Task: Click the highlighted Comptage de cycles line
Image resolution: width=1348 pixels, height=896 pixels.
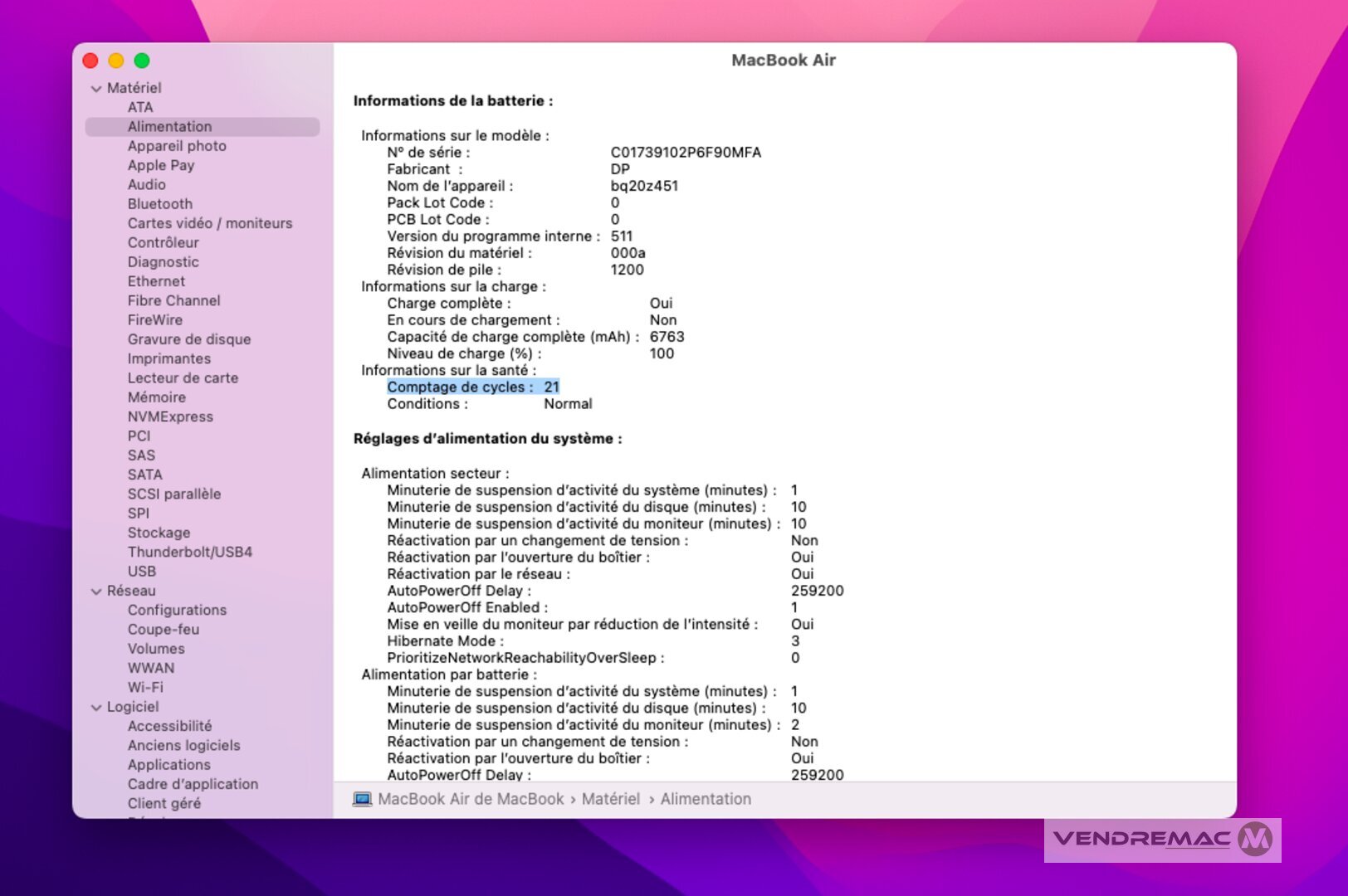Action: [x=472, y=387]
